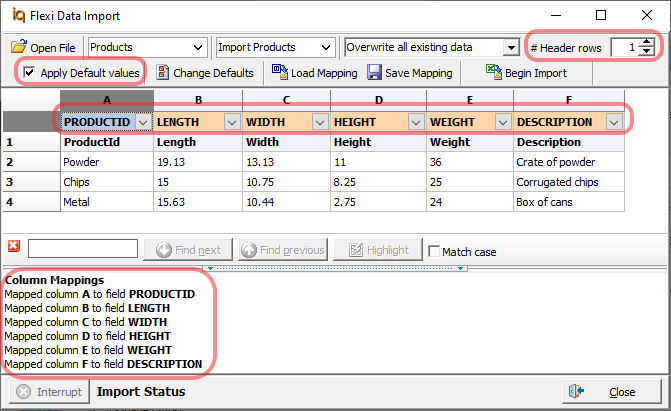Click the Find previous arrow icon

(x=249, y=250)
